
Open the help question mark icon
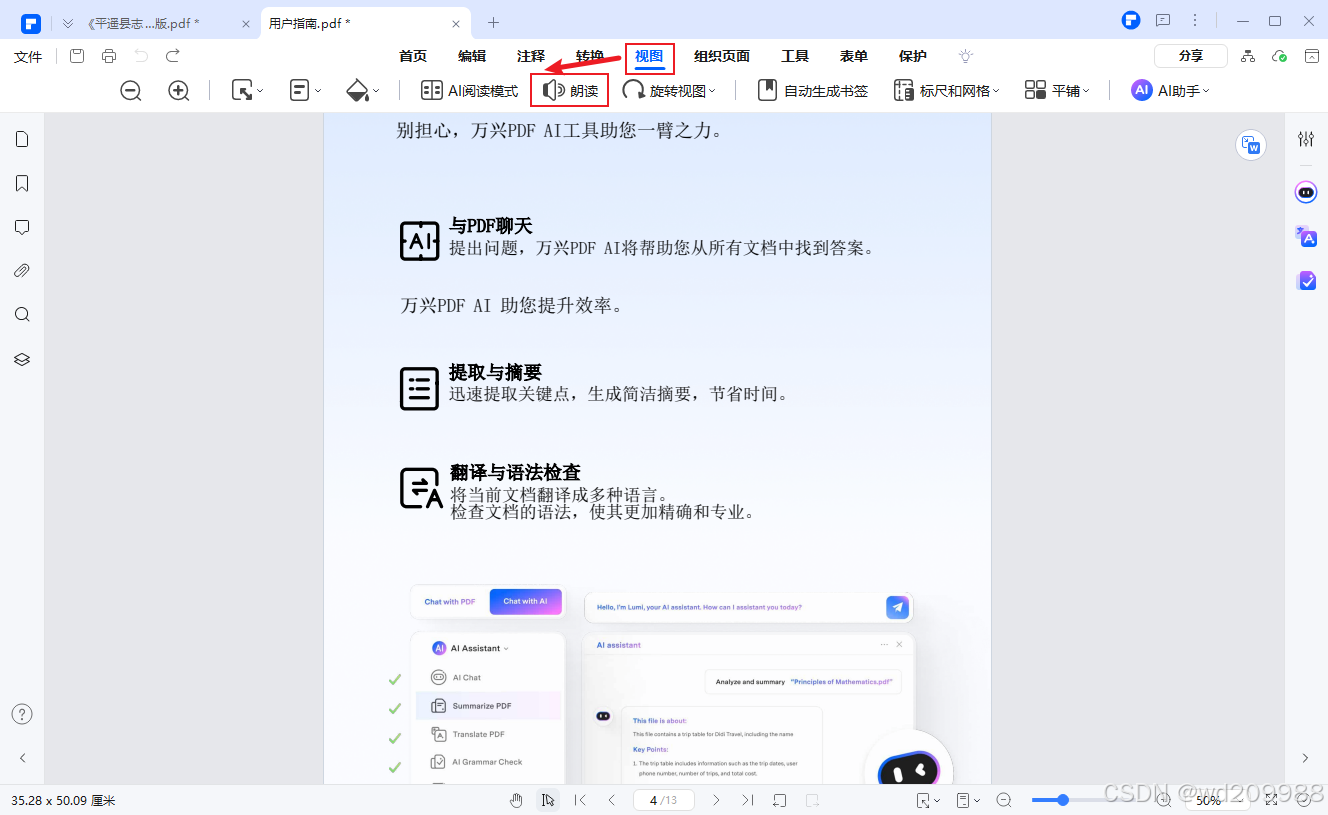click(x=22, y=714)
